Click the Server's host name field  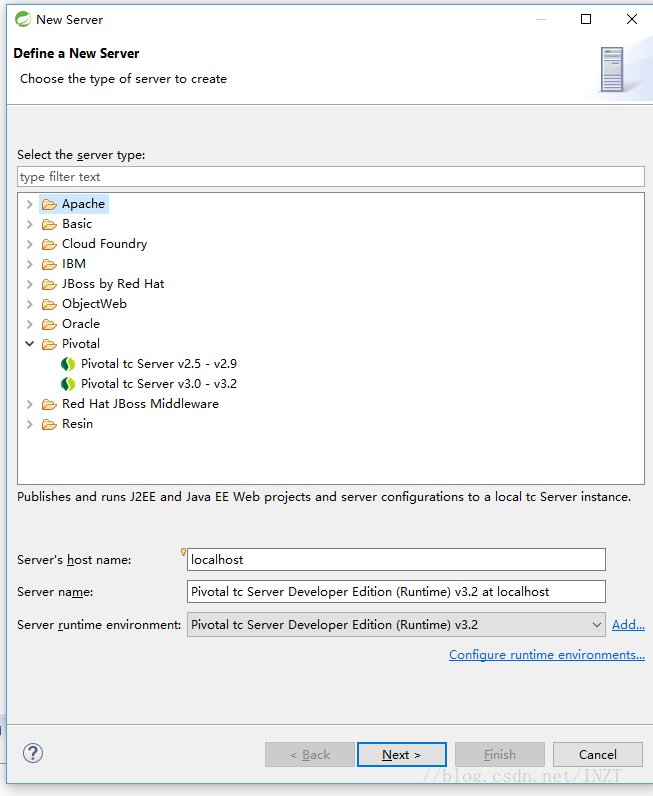coord(396,559)
